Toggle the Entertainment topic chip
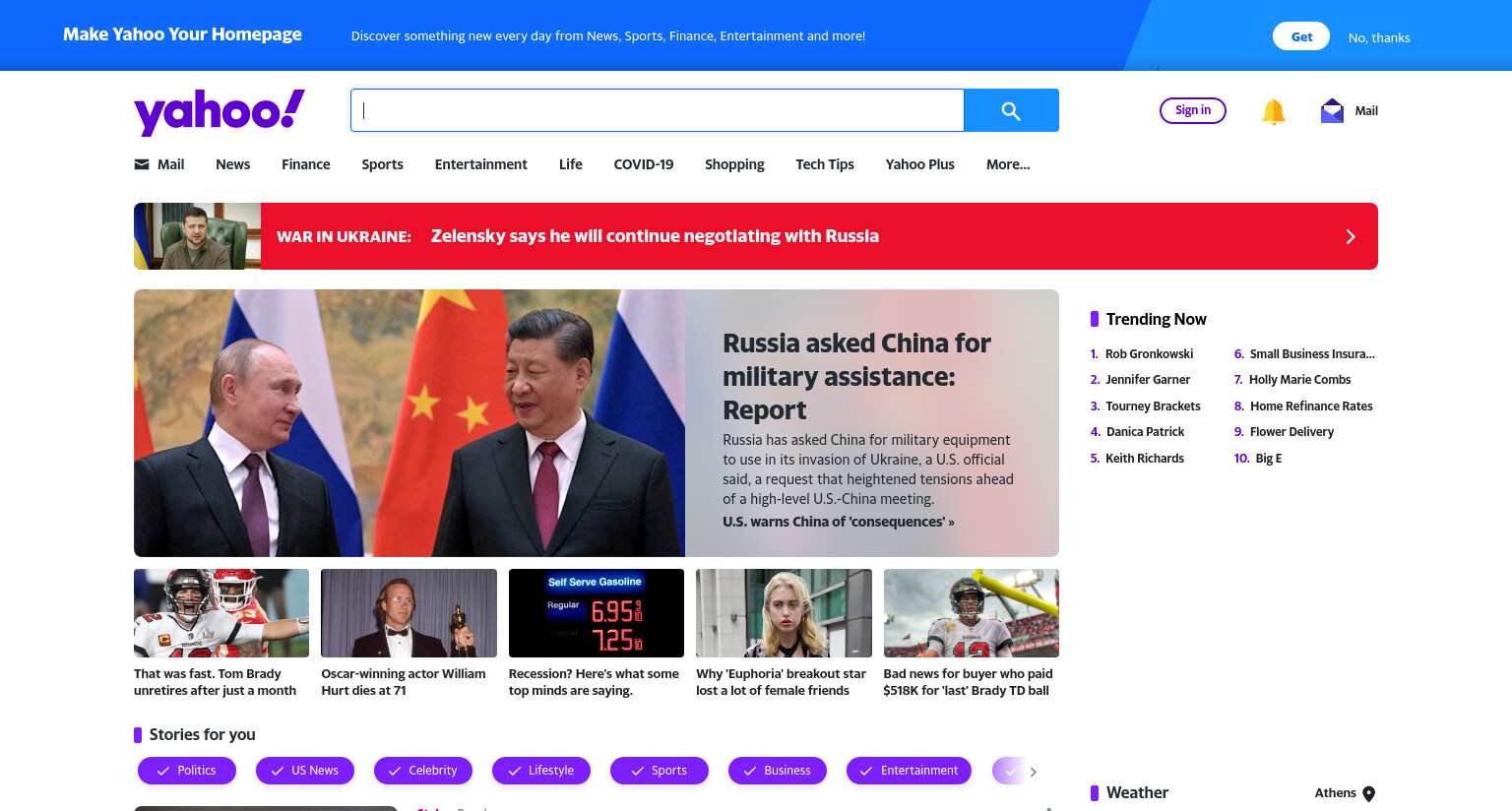 point(909,771)
